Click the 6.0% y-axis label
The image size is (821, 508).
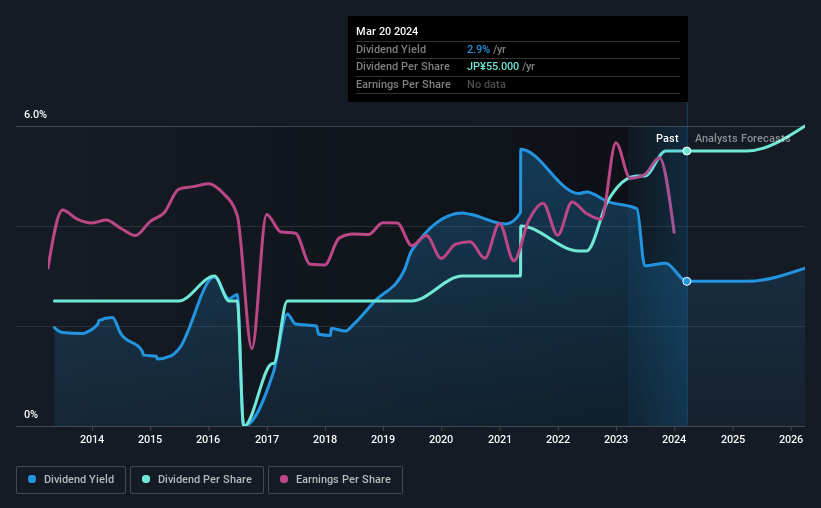pos(35,115)
